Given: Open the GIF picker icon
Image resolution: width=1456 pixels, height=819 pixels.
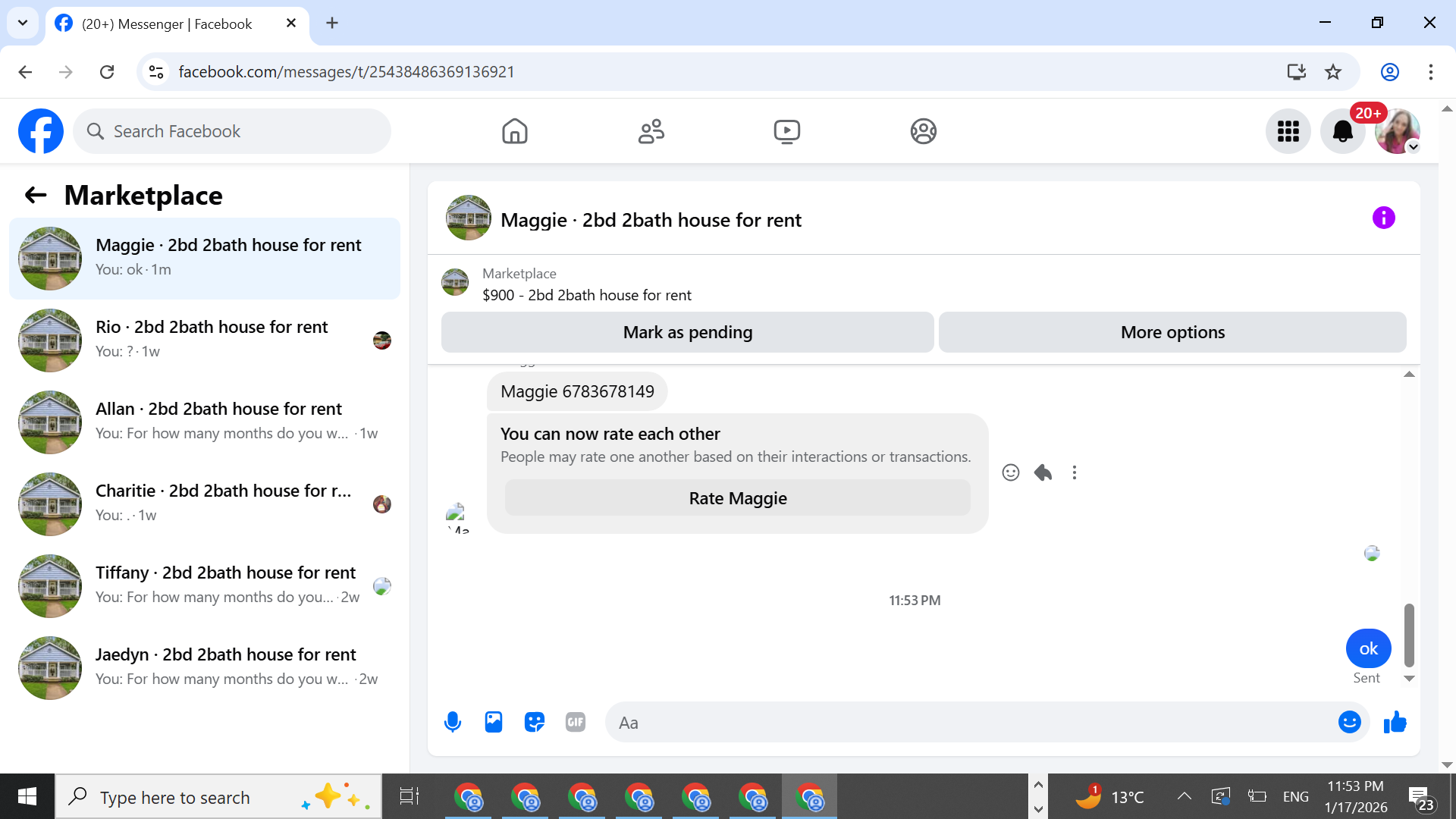Looking at the screenshot, I should click(576, 722).
